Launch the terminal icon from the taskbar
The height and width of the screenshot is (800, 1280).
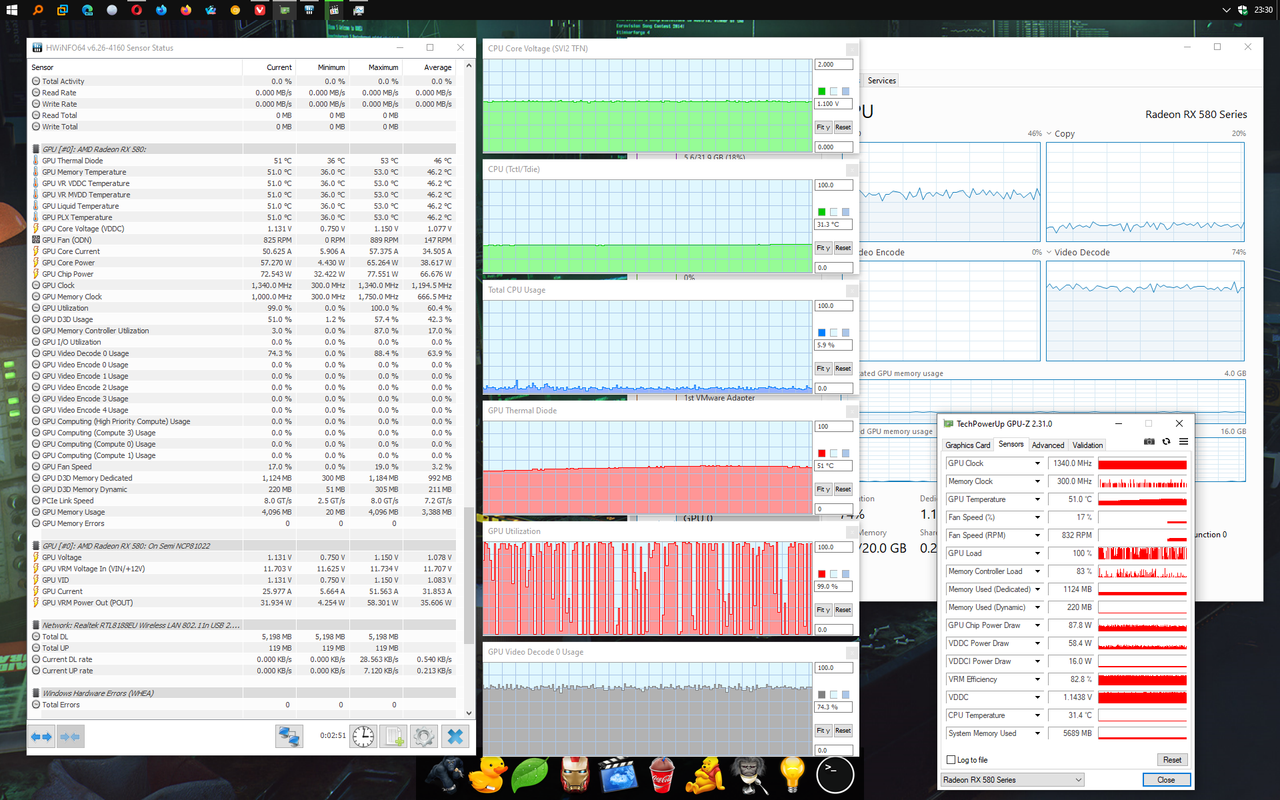(x=835, y=774)
